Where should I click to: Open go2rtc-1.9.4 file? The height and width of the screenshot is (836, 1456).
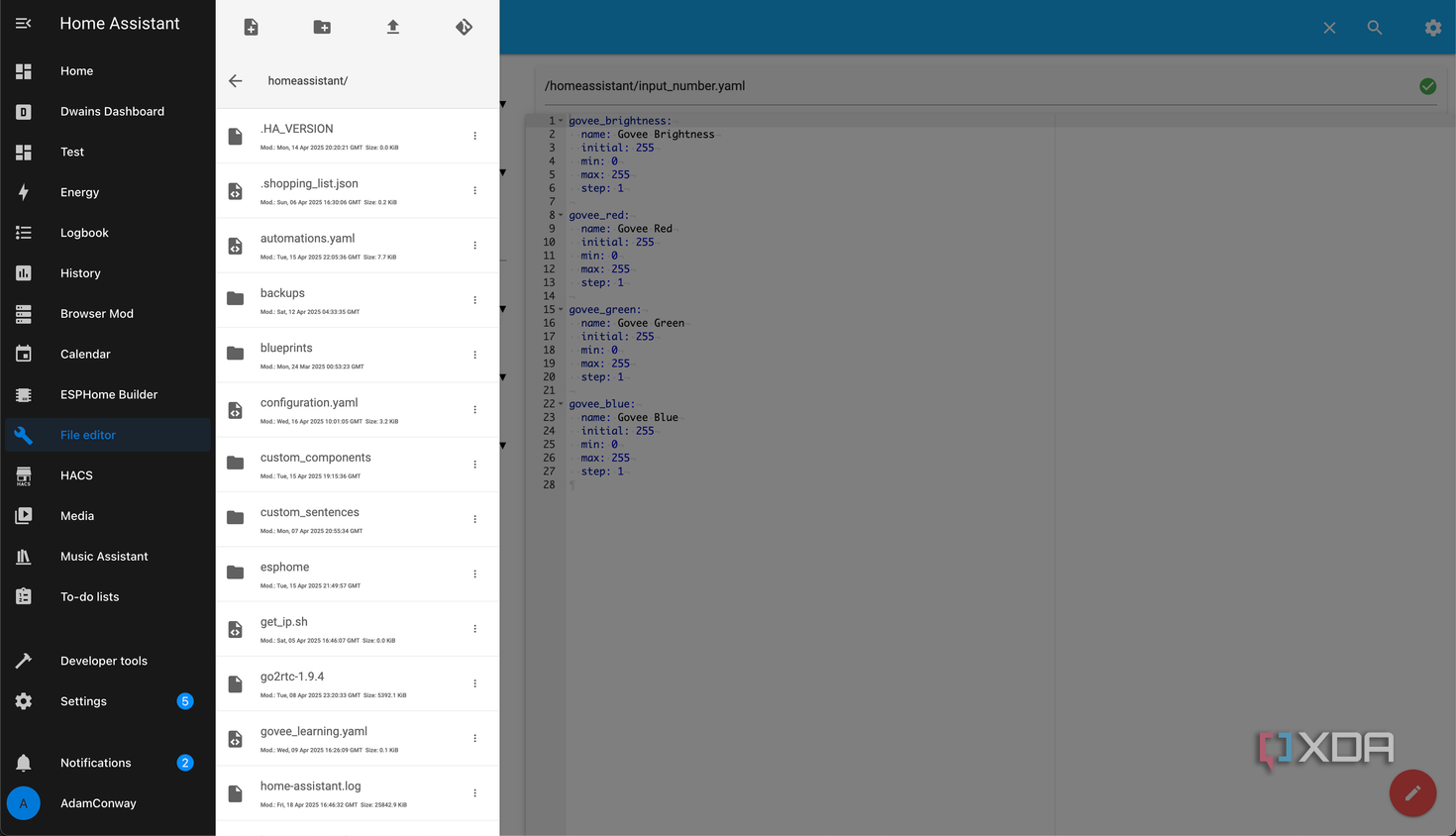point(358,683)
